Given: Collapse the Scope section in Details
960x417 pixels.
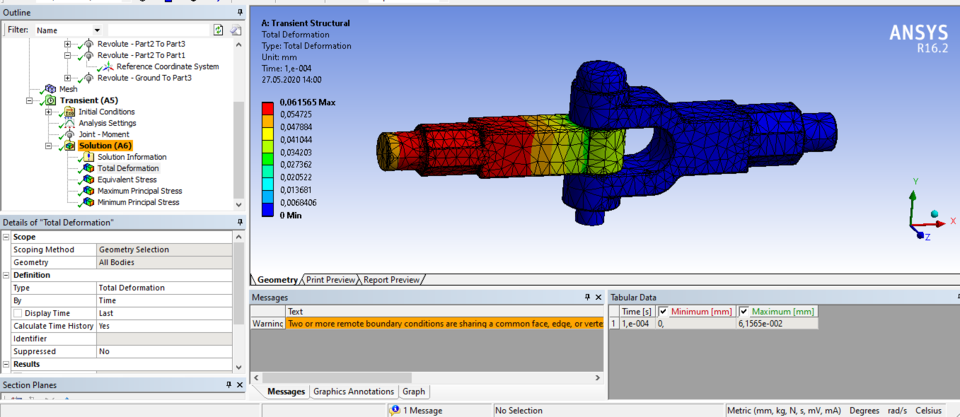Looking at the screenshot, I should pyautogui.click(x=6, y=237).
